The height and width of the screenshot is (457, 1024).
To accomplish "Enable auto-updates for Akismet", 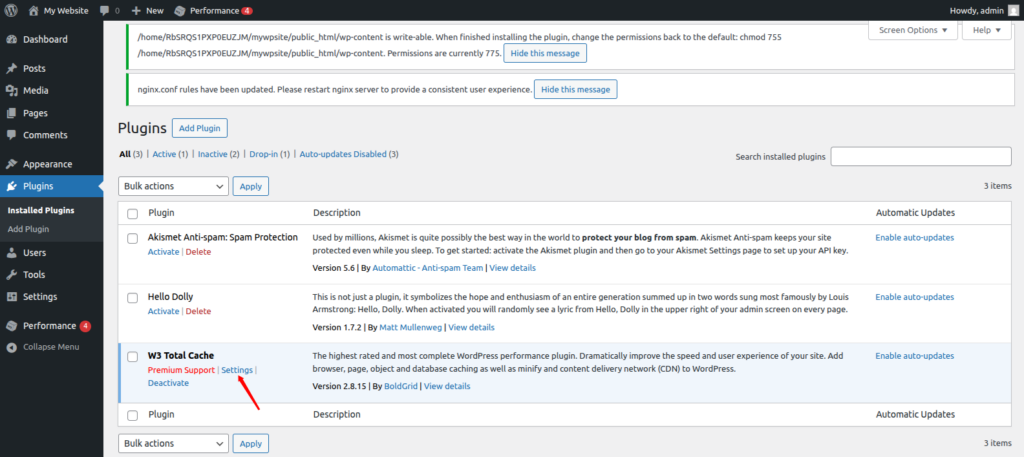I will coord(914,238).
